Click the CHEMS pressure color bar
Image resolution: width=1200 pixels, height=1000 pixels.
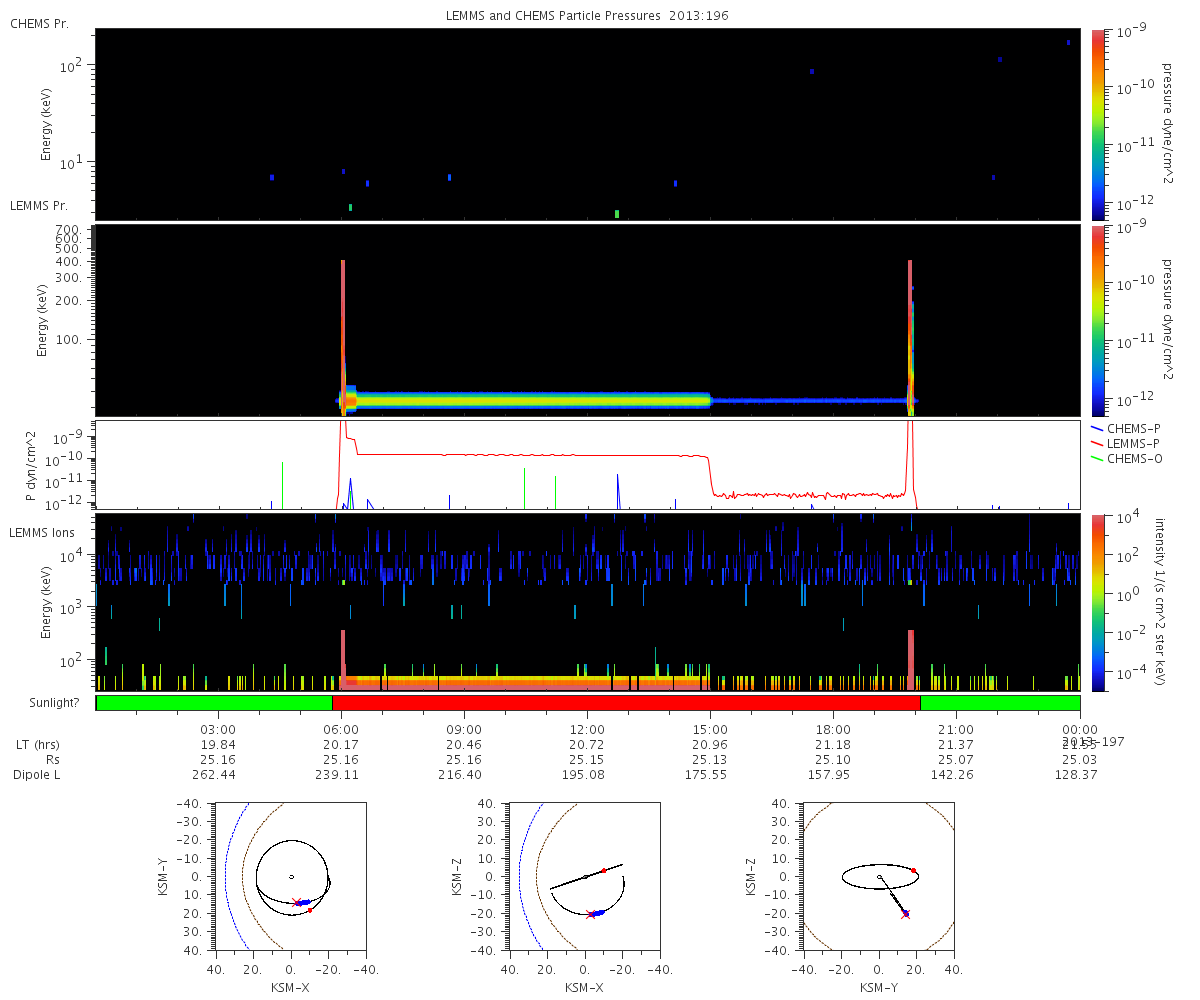(1098, 123)
